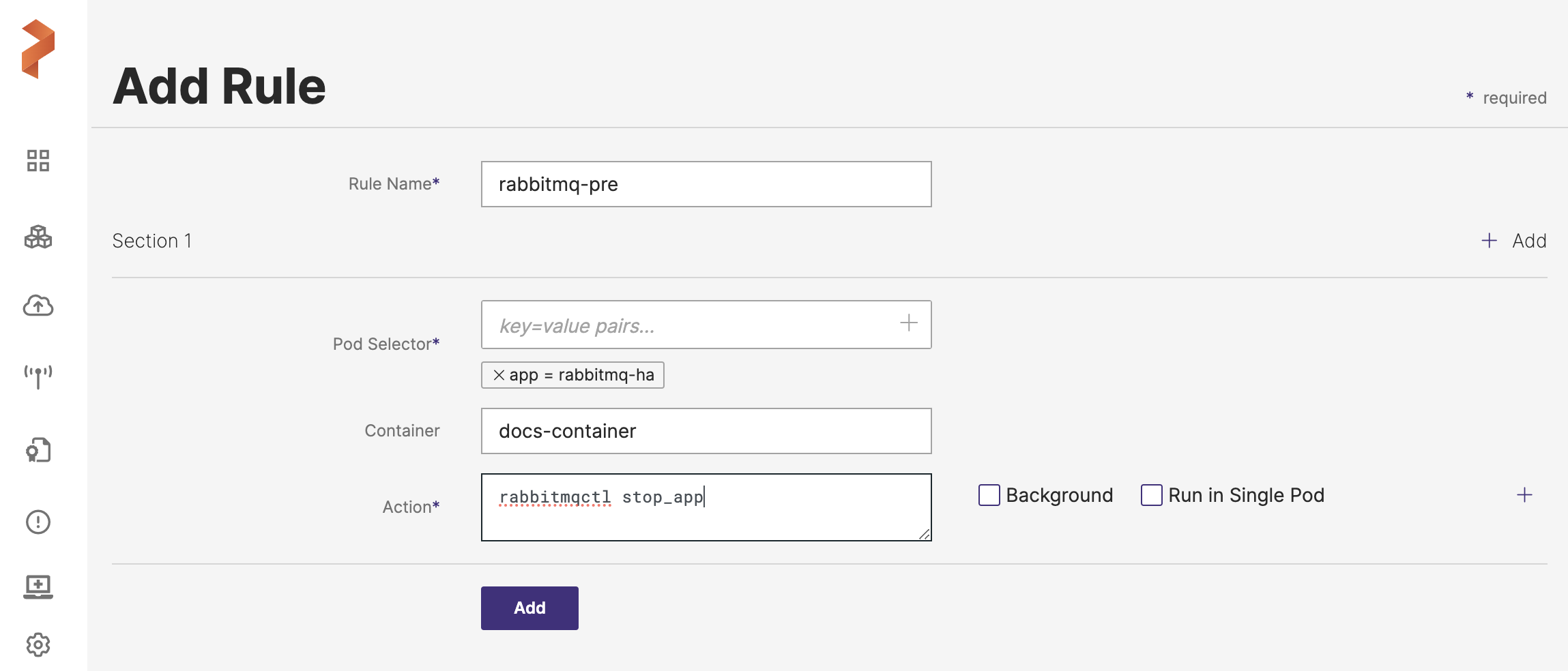Click Add link in Section 1 header
1568x671 pixels.
pos(1513,241)
